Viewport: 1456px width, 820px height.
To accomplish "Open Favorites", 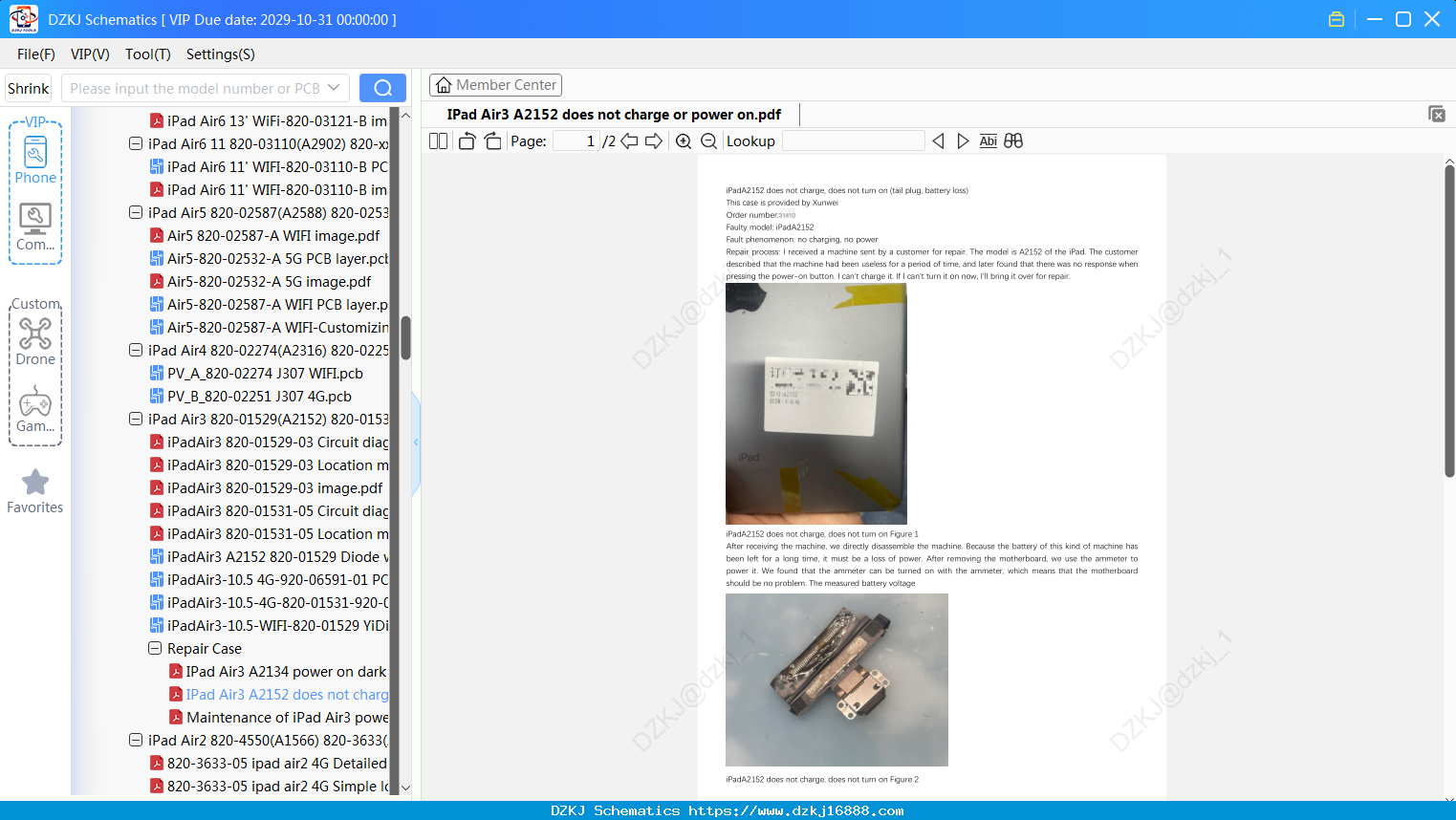I will [35, 491].
